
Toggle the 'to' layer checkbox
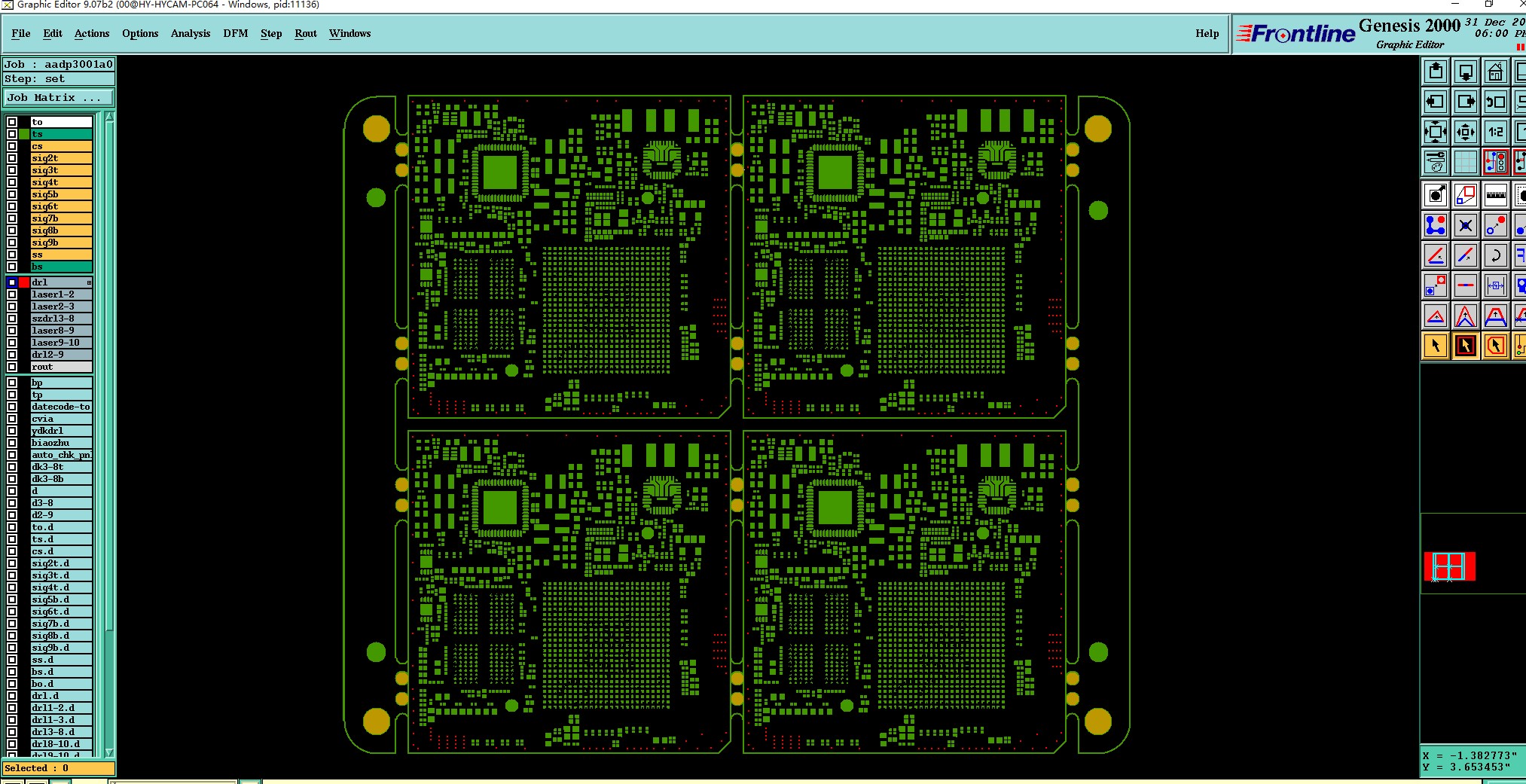(x=12, y=122)
